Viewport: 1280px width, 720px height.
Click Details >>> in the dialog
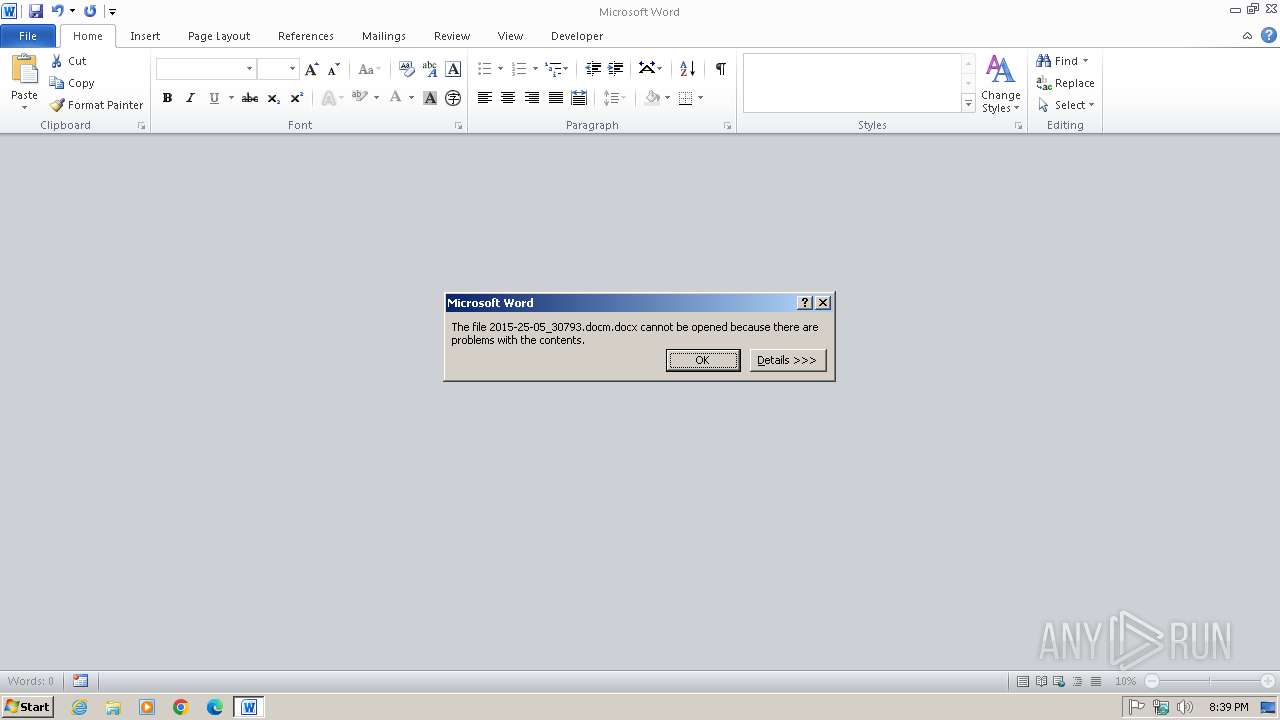point(787,360)
